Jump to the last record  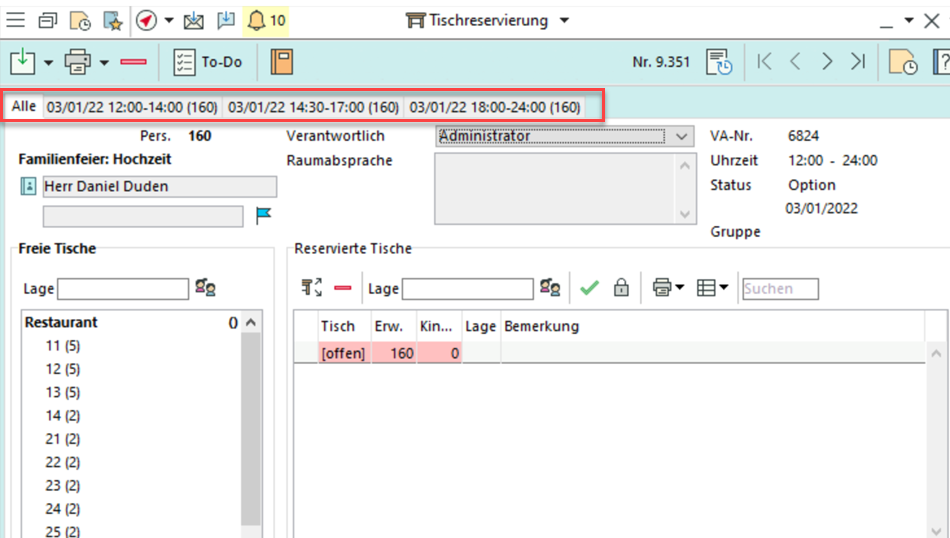857,62
